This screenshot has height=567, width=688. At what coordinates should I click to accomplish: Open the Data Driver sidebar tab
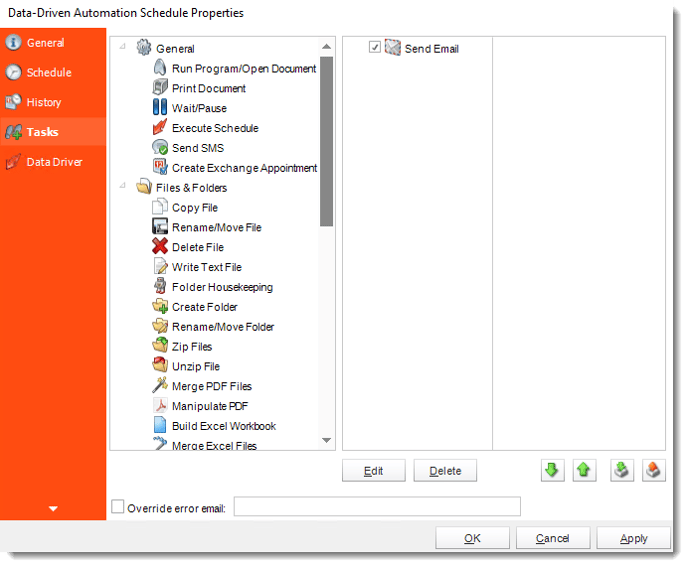point(53,162)
